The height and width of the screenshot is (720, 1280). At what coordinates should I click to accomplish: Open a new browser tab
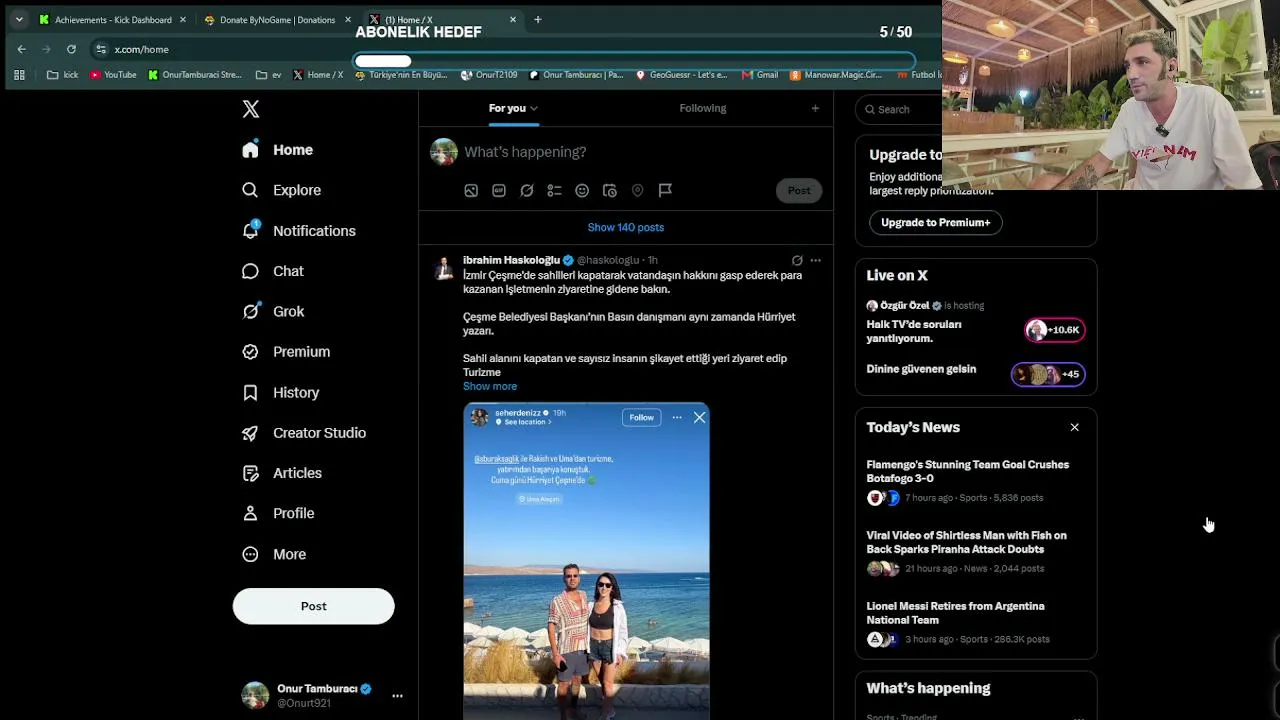point(538,20)
